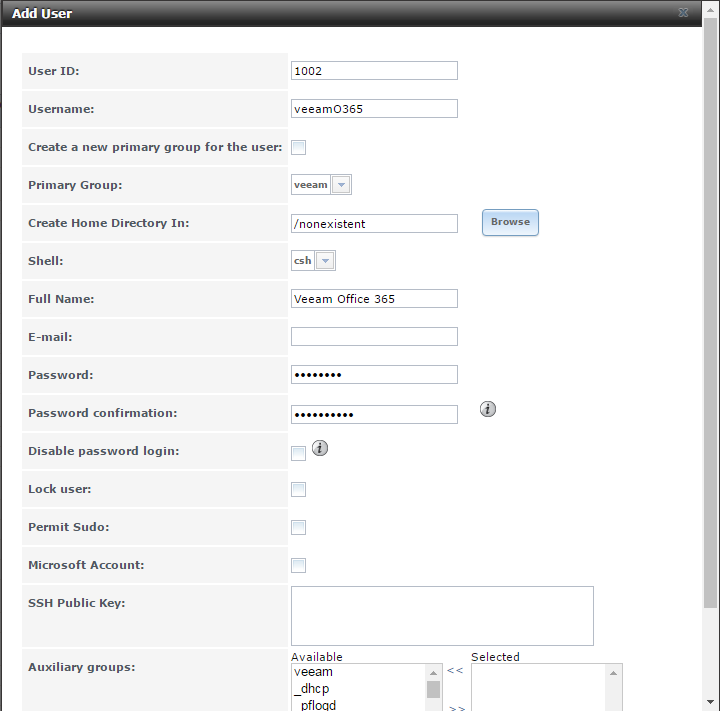Click the Available list scroll up arrow
The image size is (720, 711).
click(433, 673)
